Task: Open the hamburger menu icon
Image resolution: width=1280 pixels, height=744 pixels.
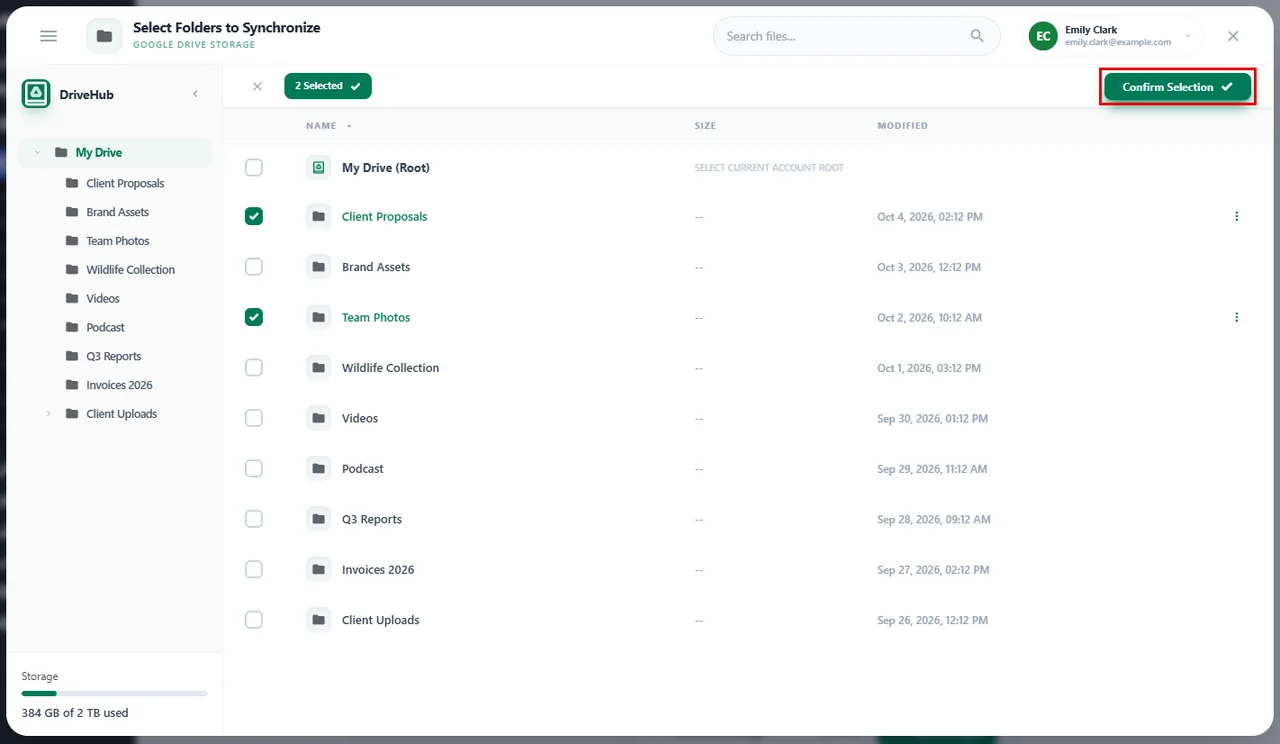Action: click(49, 36)
